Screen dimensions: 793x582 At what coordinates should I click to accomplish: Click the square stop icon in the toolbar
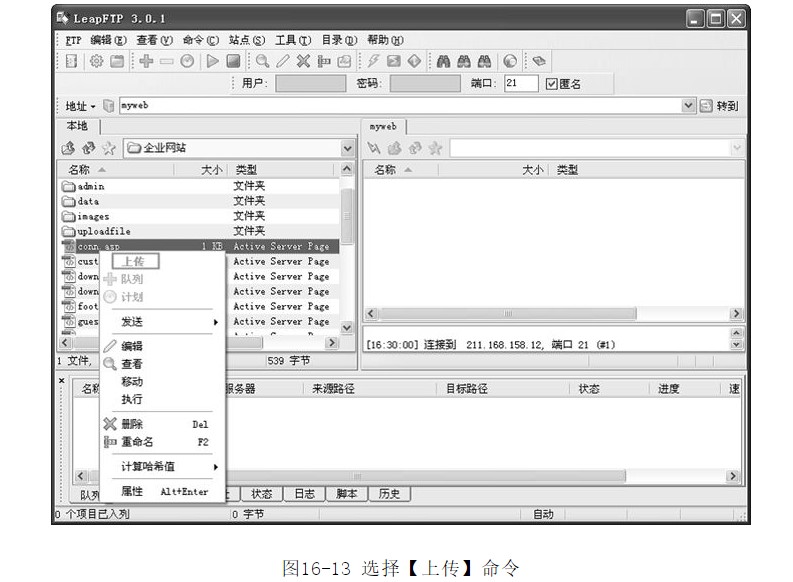pos(232,61)
